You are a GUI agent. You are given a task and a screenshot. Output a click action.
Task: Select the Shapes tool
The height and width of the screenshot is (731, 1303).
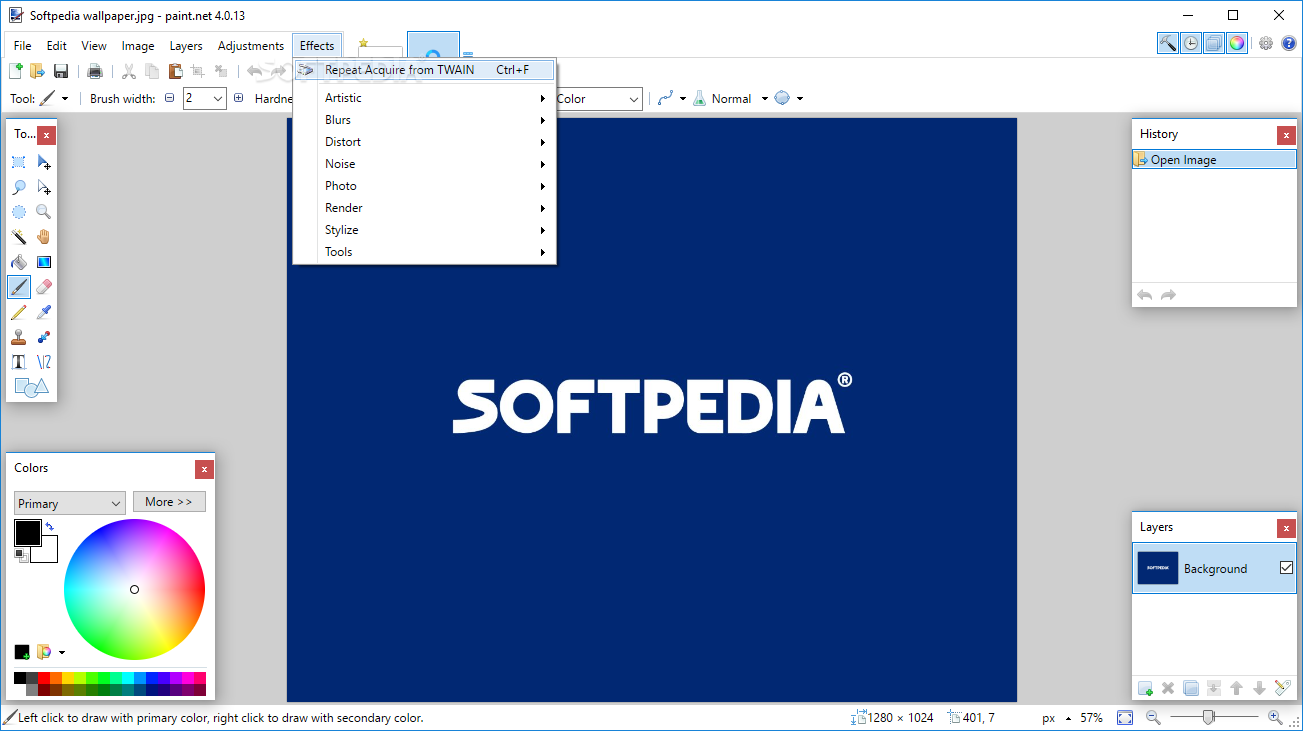(31, 387)
